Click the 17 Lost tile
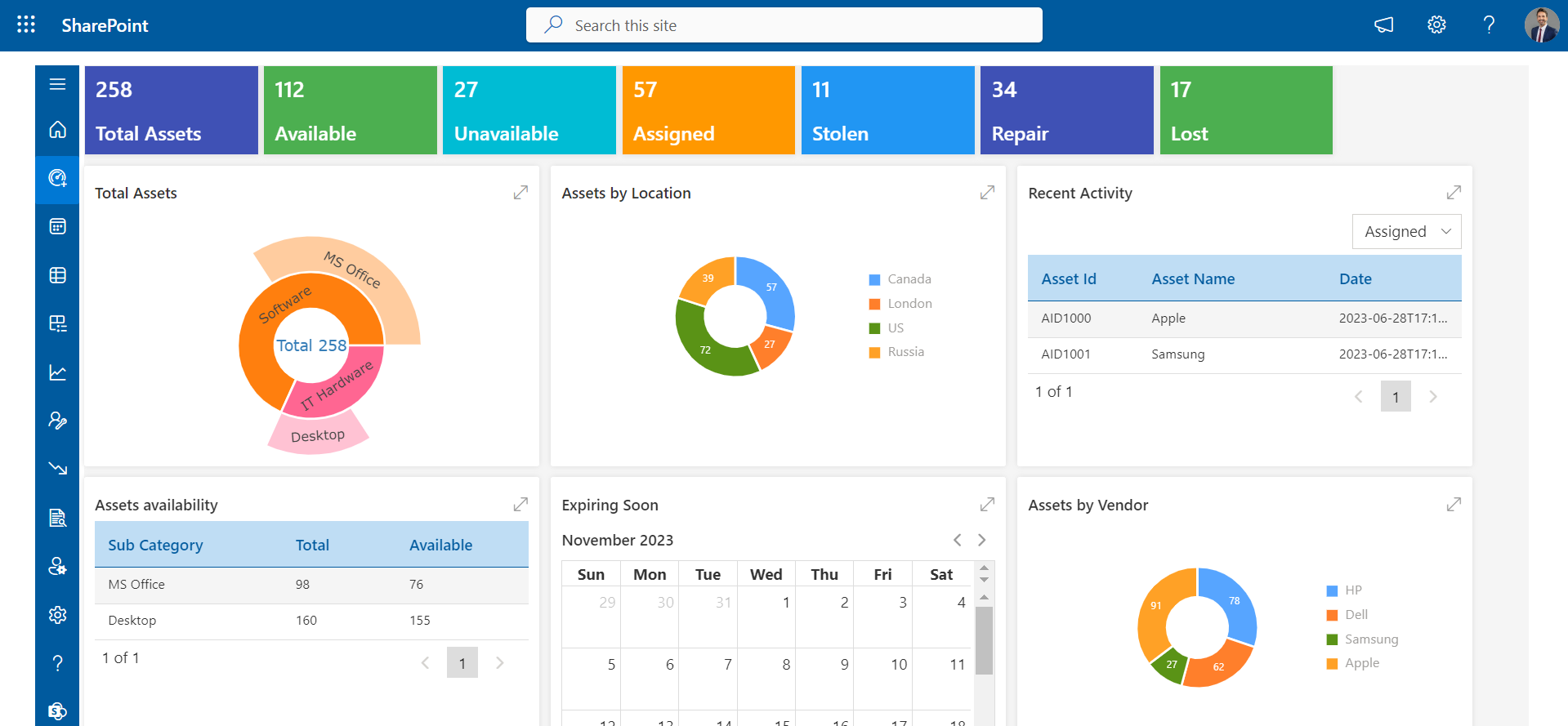This screenshot has width=1568, height=726. click(x=1246, y=110)
